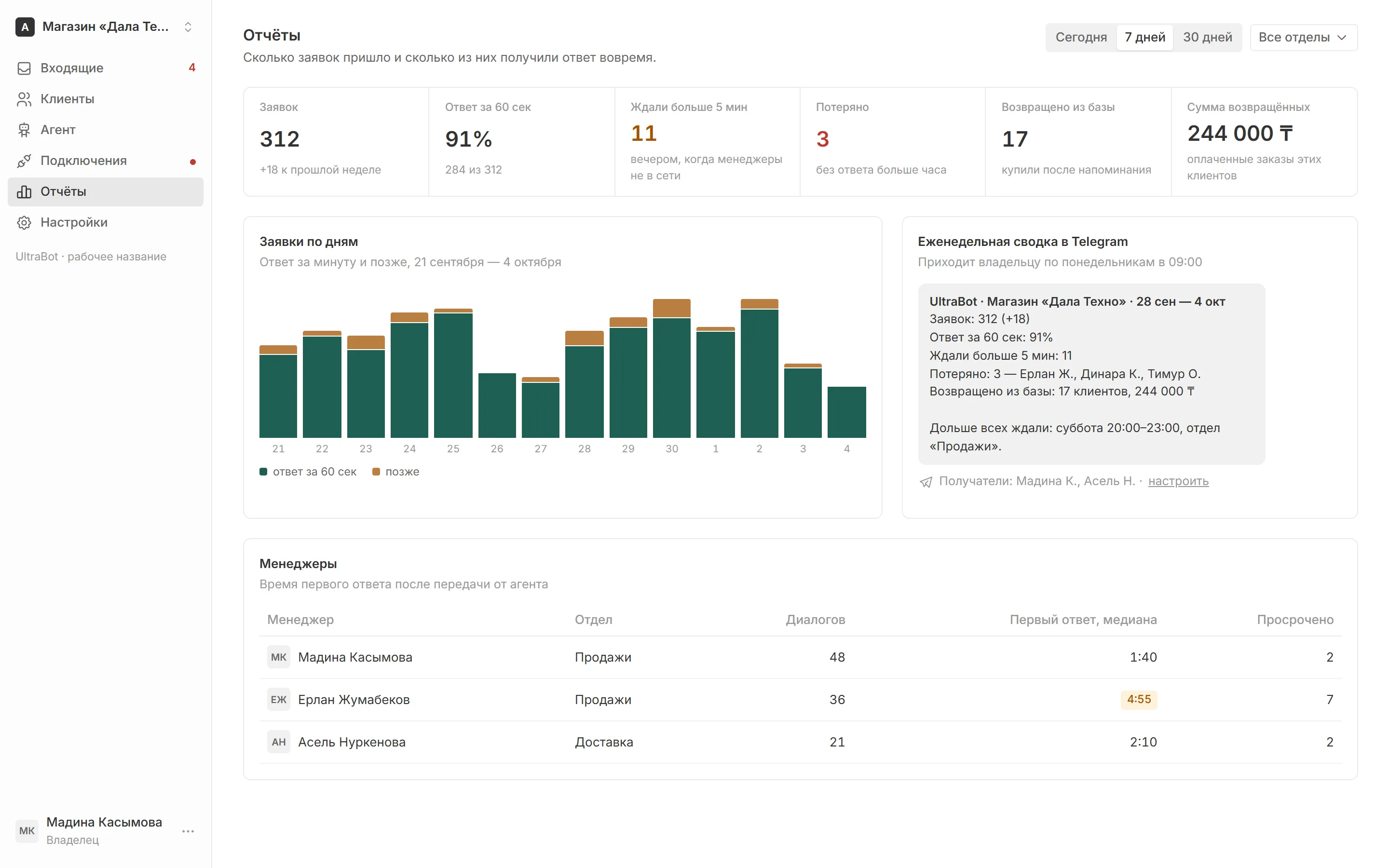The width and height of the screenshot is (1389, 868).
Task: Click the MK avatar in the sidebar footer
Action: [27, 831]
